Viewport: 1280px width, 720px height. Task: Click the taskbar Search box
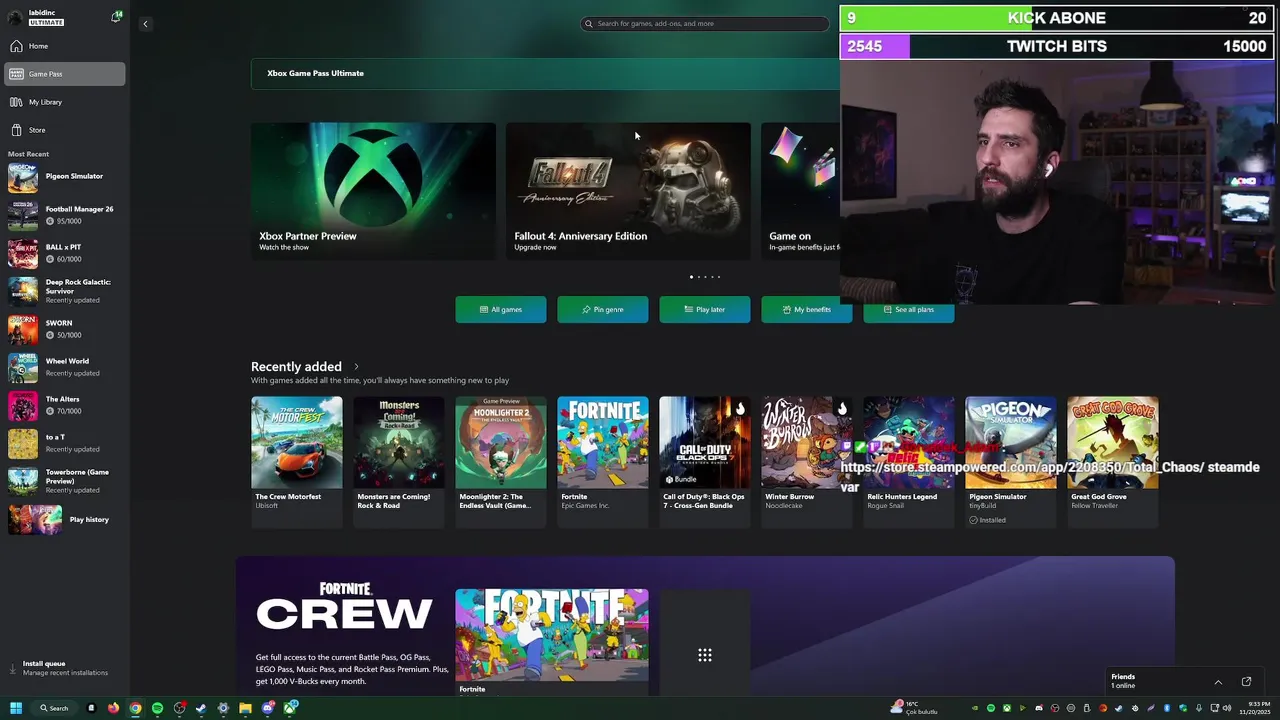pyautogui.click(x=54, y=708)
